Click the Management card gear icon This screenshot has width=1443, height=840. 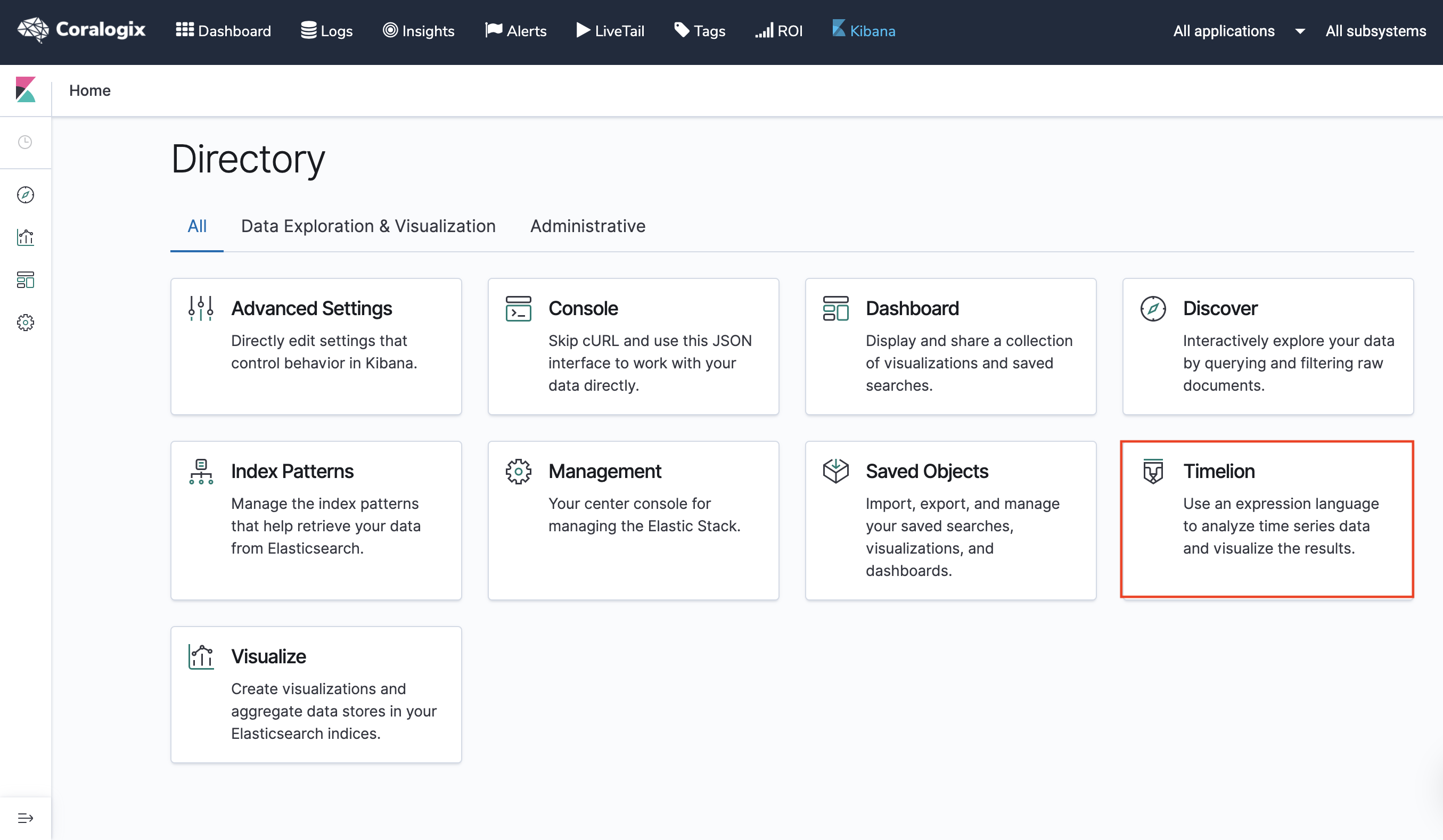click(x=518, y=471)
